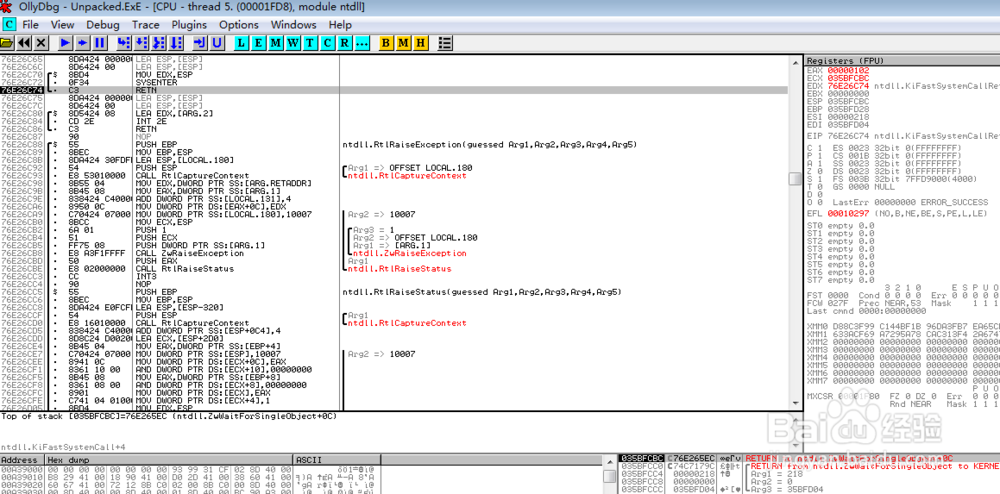Select the INT 2E instruction row
Screen dimensions: 1000x494
[x=393, y=121]
